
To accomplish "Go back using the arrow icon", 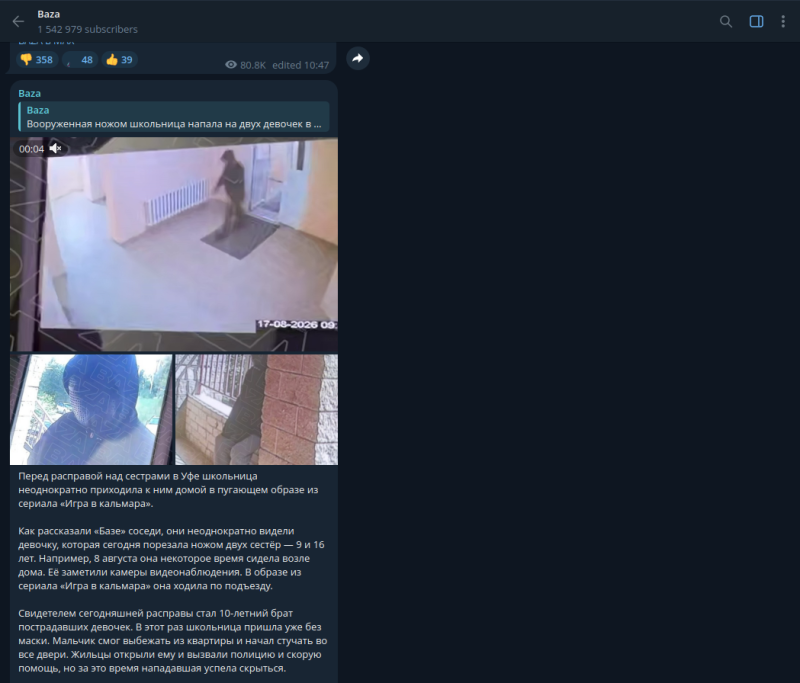I will click(x=18, y=21).
